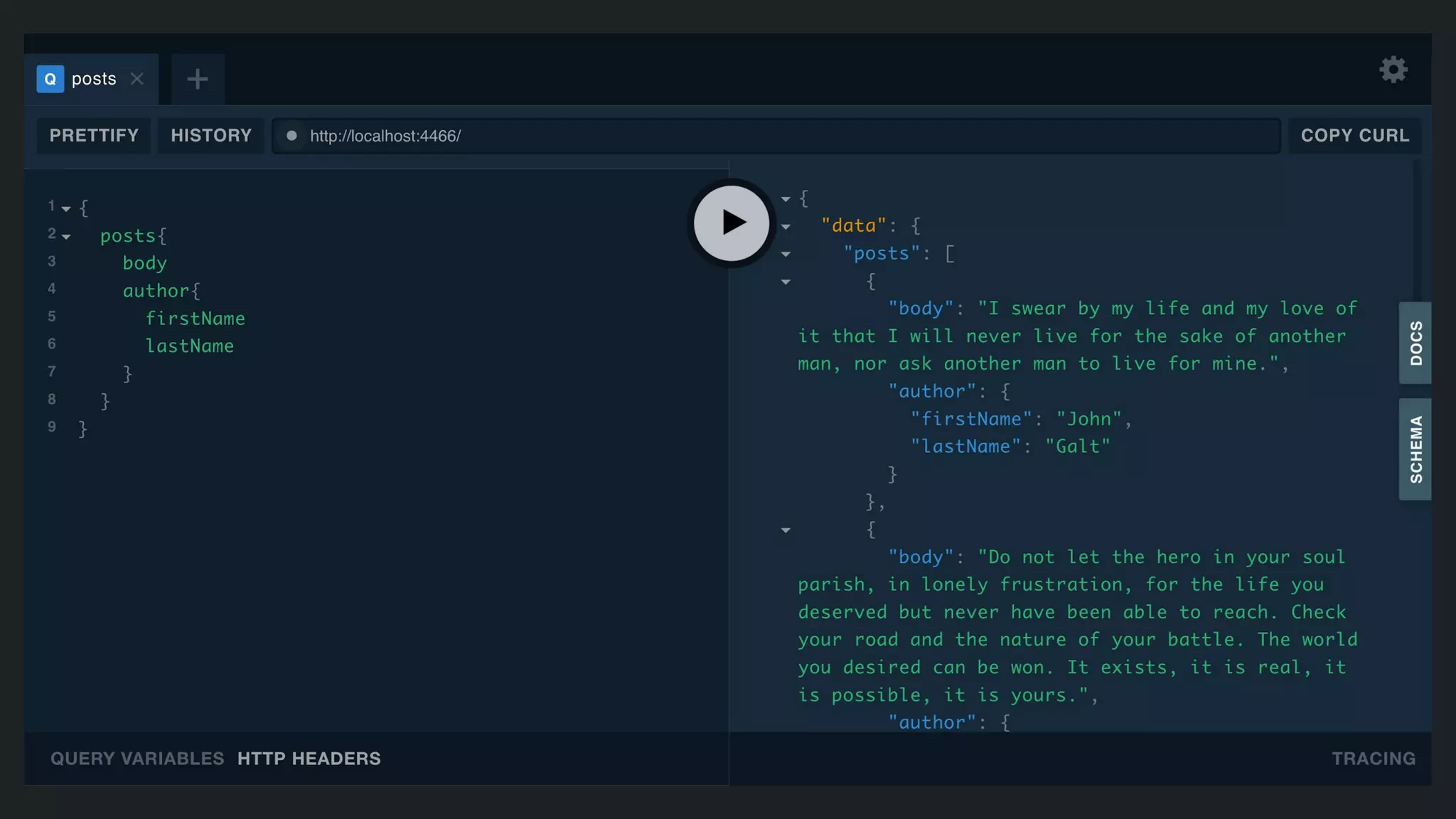Screen dimensions: 1456x819
Task: Open settings via the gear icon
Action: click(x=1393, y=70)
